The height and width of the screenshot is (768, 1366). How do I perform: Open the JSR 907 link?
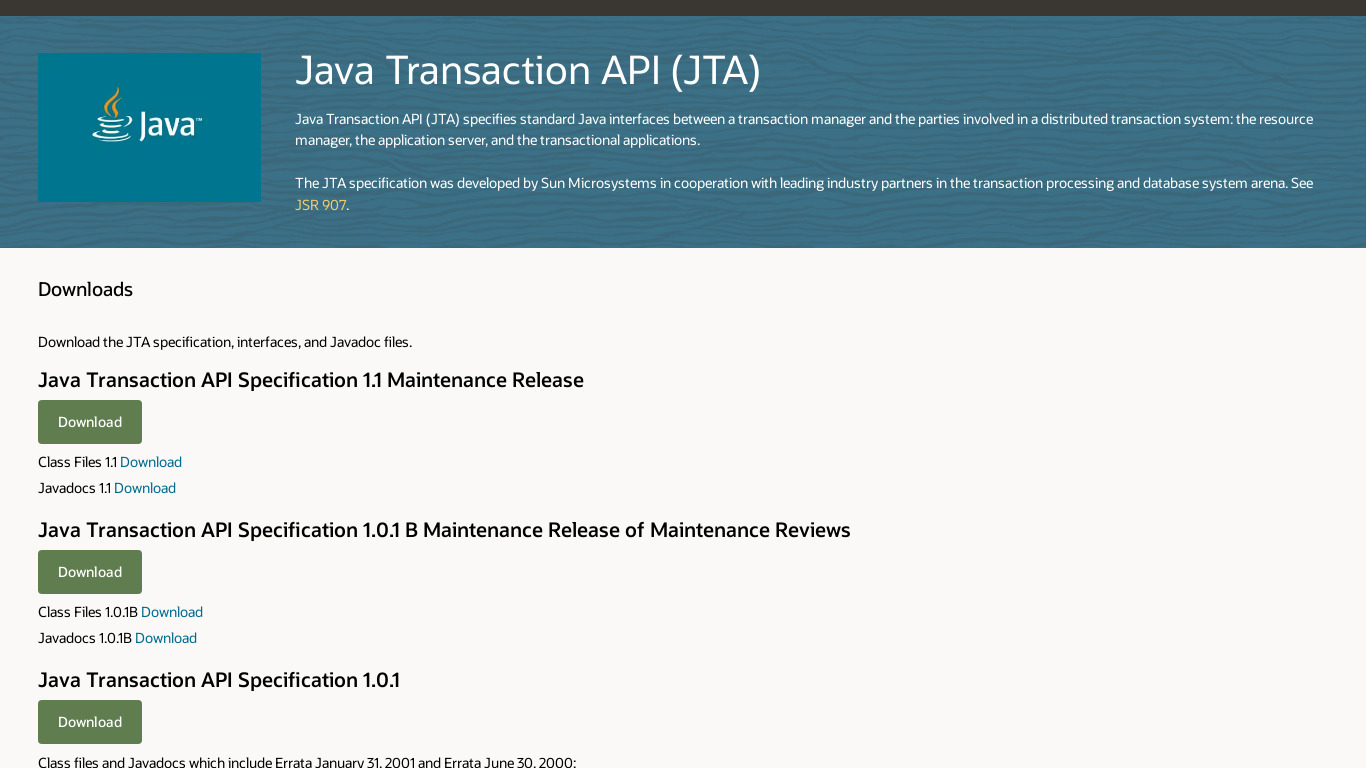[x=320, y=205]
